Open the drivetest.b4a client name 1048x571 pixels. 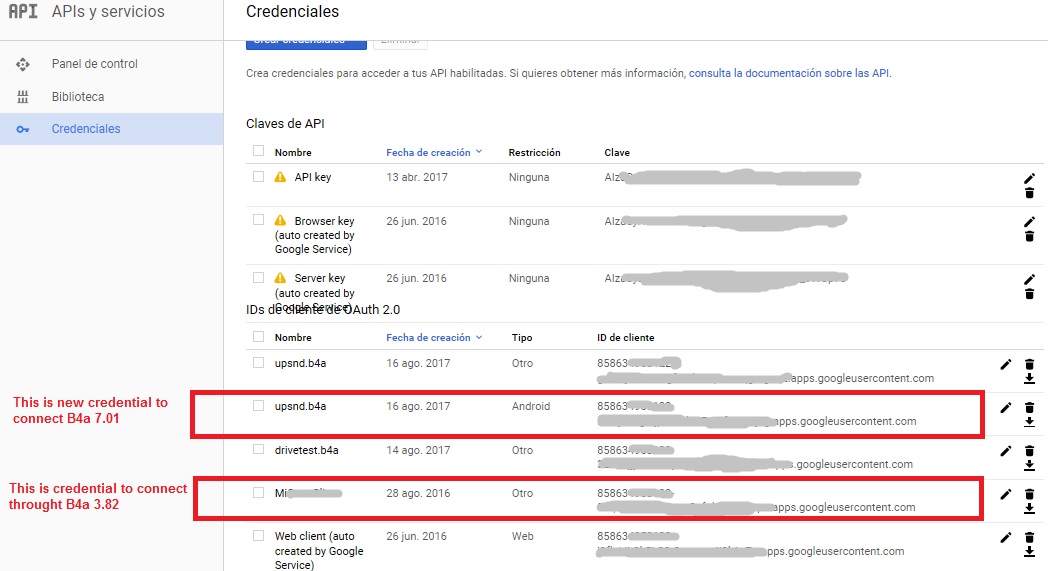[306, 450]
